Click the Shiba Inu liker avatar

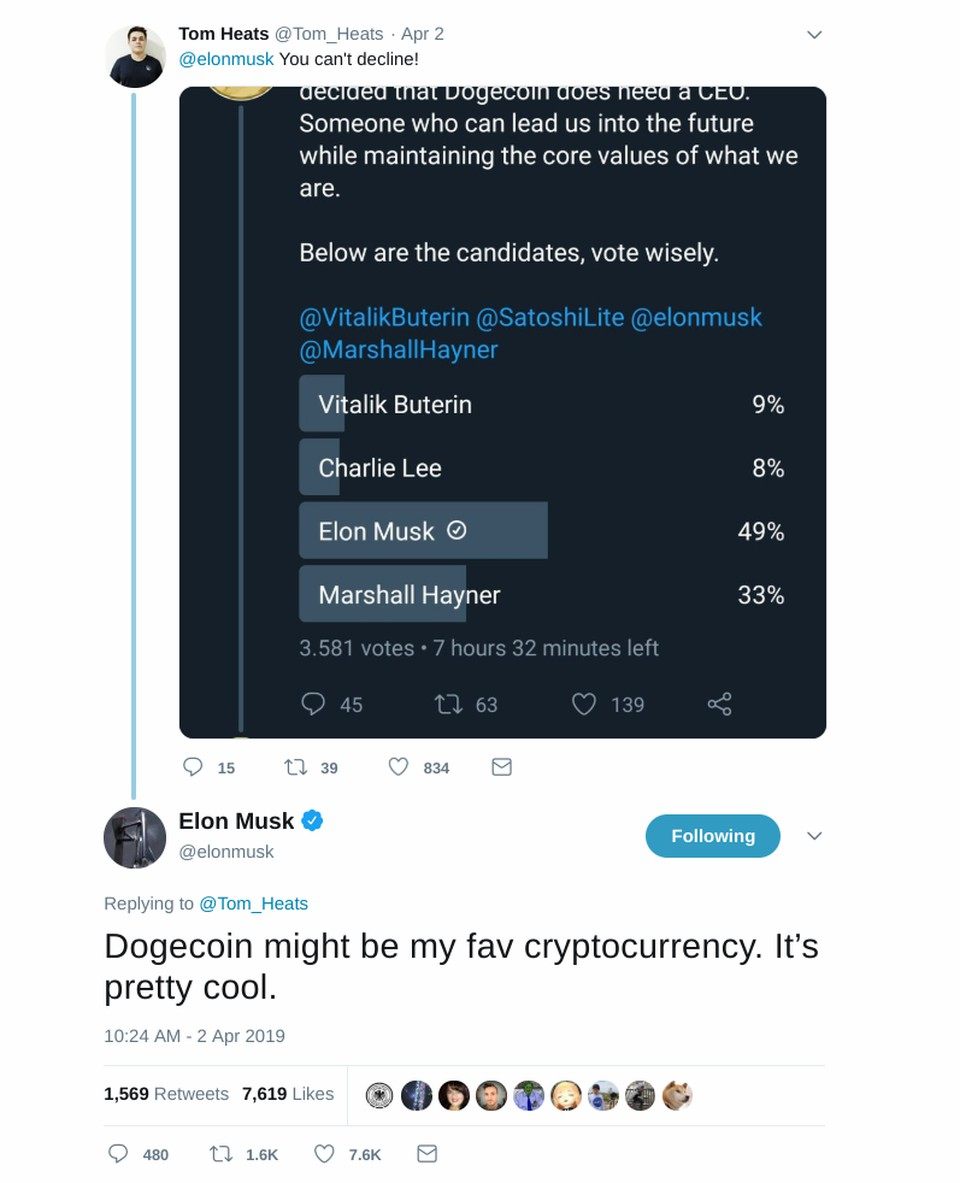tap(677, 1095)
